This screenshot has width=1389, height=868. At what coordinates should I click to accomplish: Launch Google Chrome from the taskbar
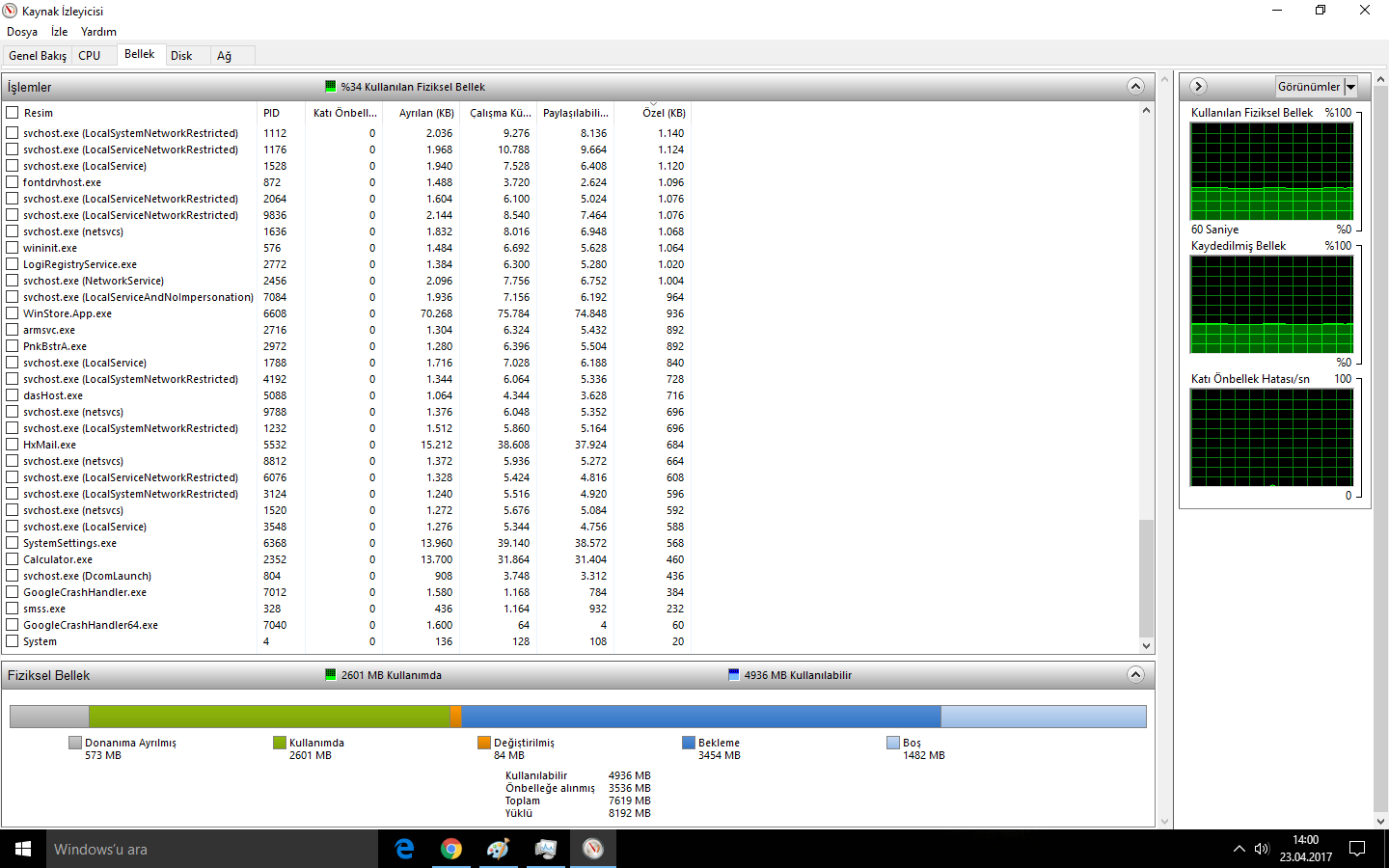pyautogui.click(x=450, y=849)
